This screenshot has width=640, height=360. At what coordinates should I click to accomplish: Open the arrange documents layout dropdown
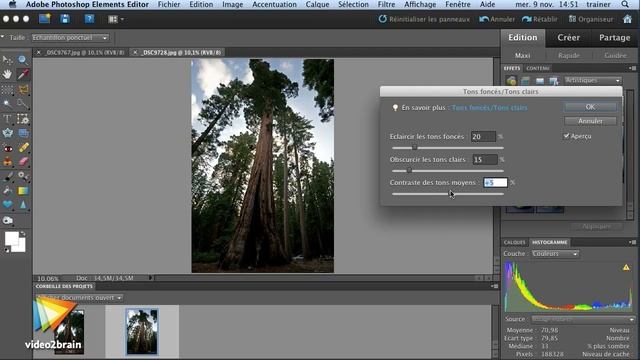pyautogui.click(x=116, y=19)
